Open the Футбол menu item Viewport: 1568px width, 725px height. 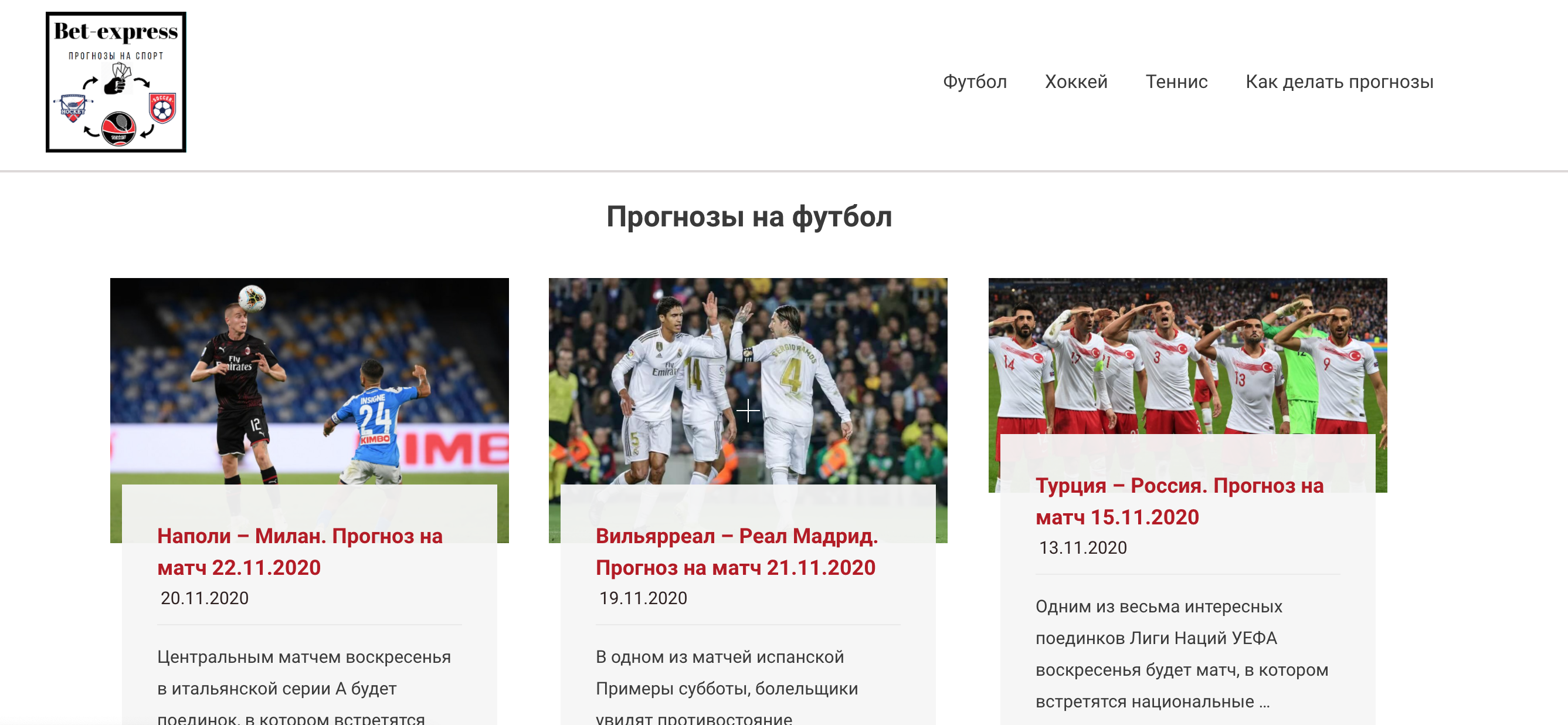pos(975,81)
